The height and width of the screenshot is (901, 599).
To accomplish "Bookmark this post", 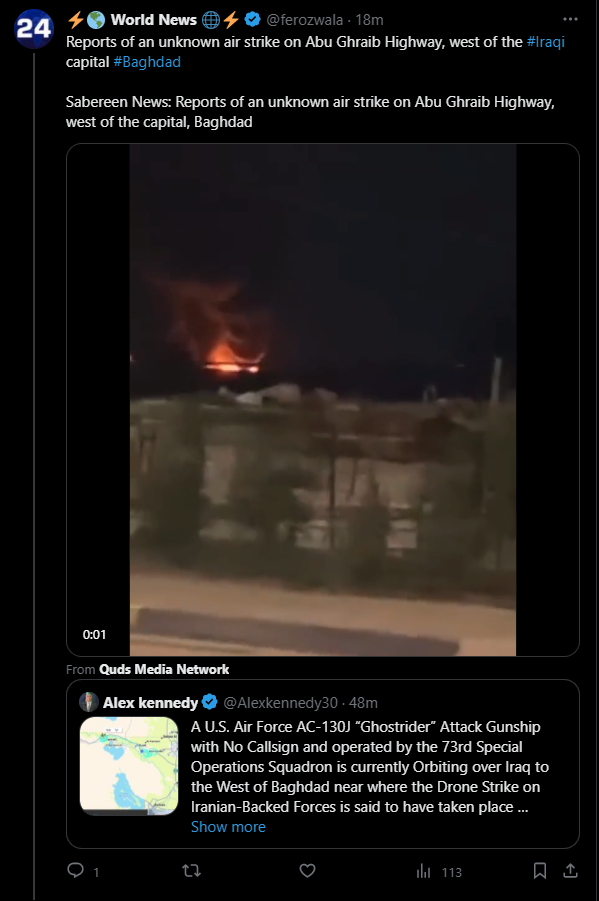I will [x=539, y=871].
